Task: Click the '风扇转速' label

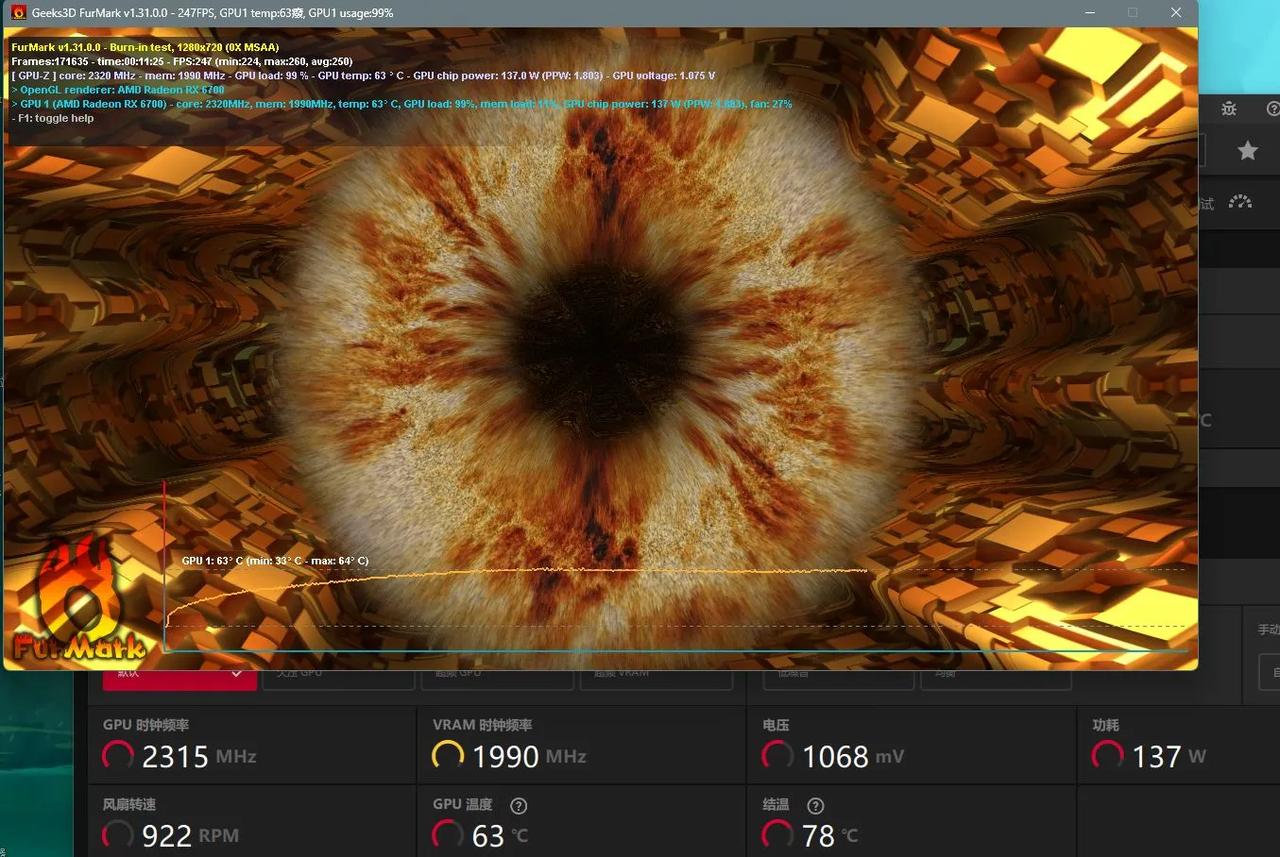Action: coord(129,805)
